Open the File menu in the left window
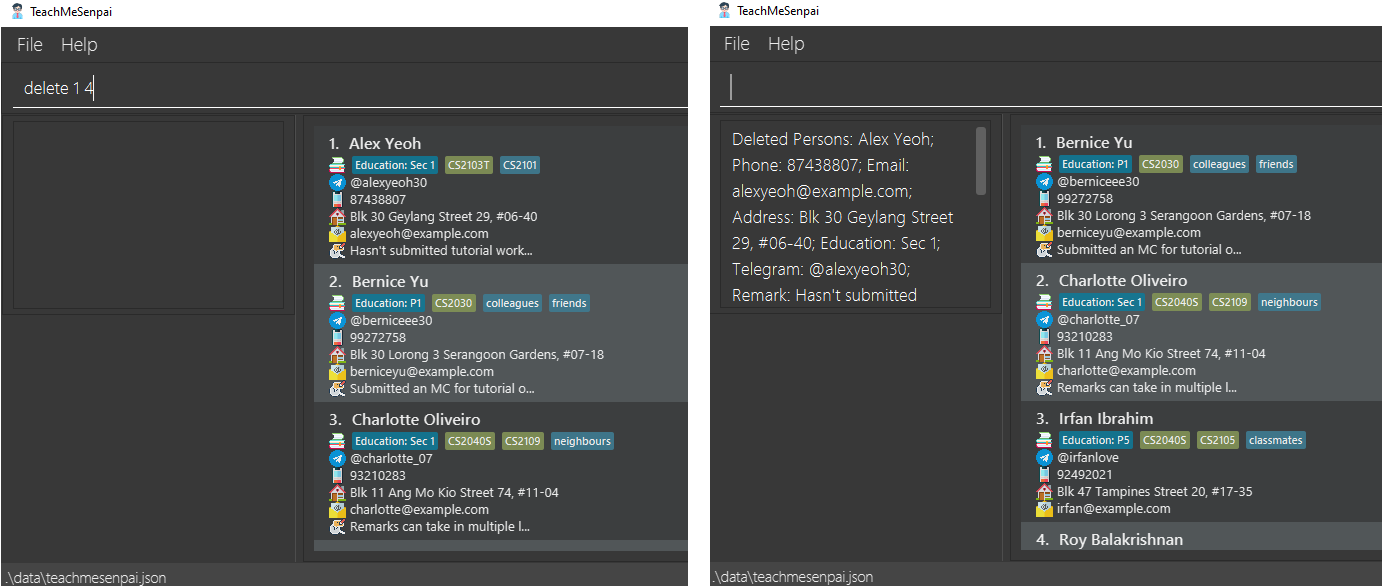The width and height of the screenshot is (1382, 586). (x=30, y=45)
